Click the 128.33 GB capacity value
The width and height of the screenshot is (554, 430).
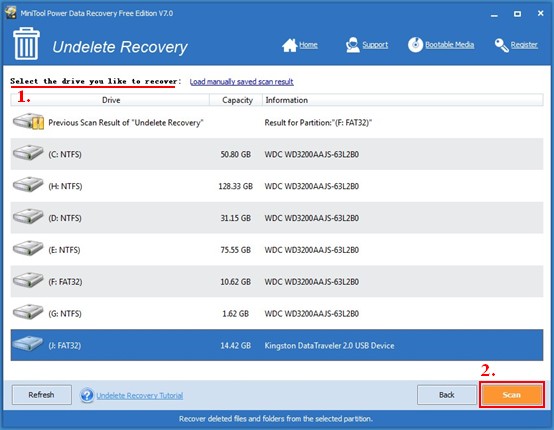click(235, 186)
